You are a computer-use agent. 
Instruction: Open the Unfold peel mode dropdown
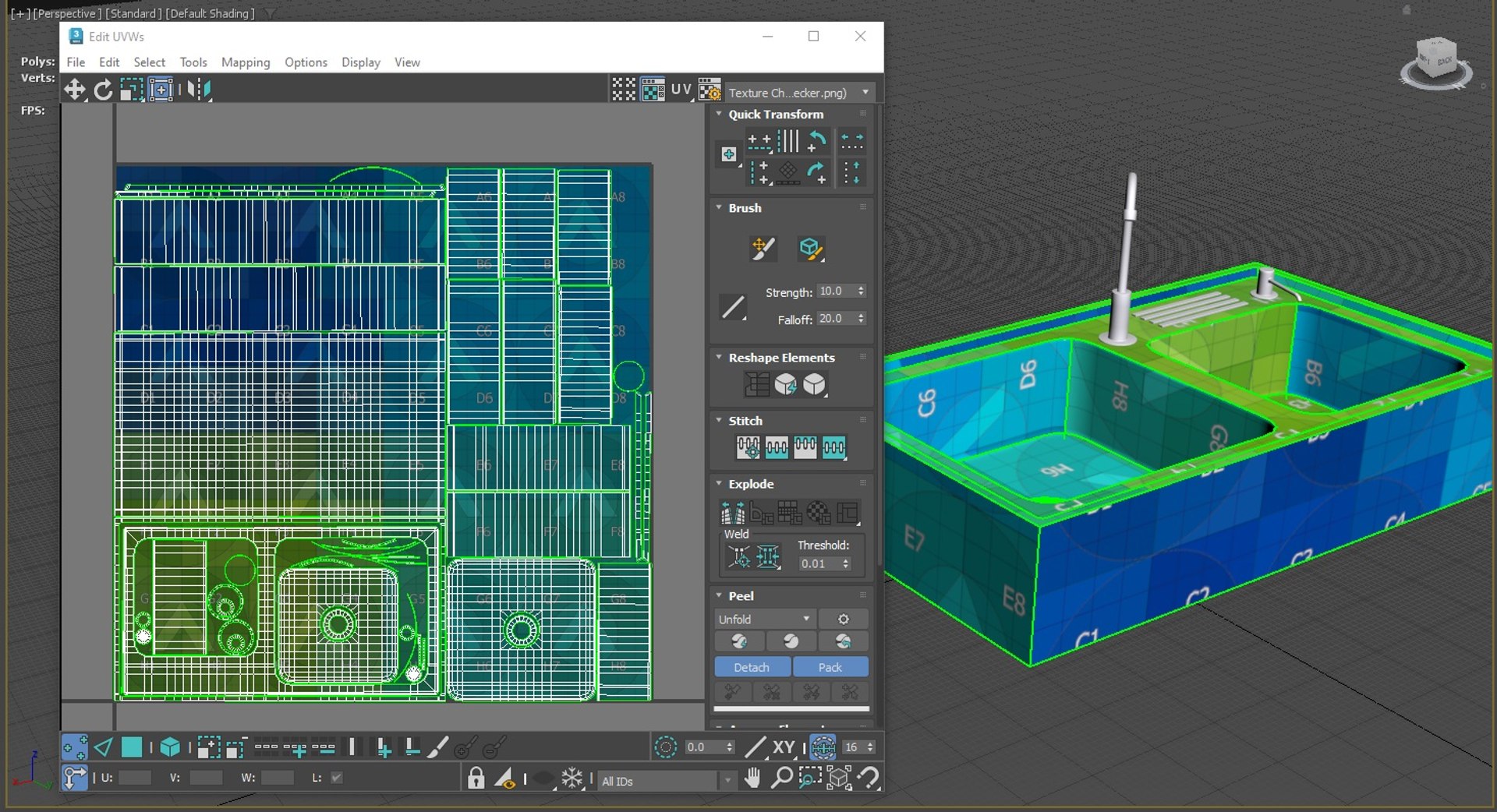(x=764, y=619)
